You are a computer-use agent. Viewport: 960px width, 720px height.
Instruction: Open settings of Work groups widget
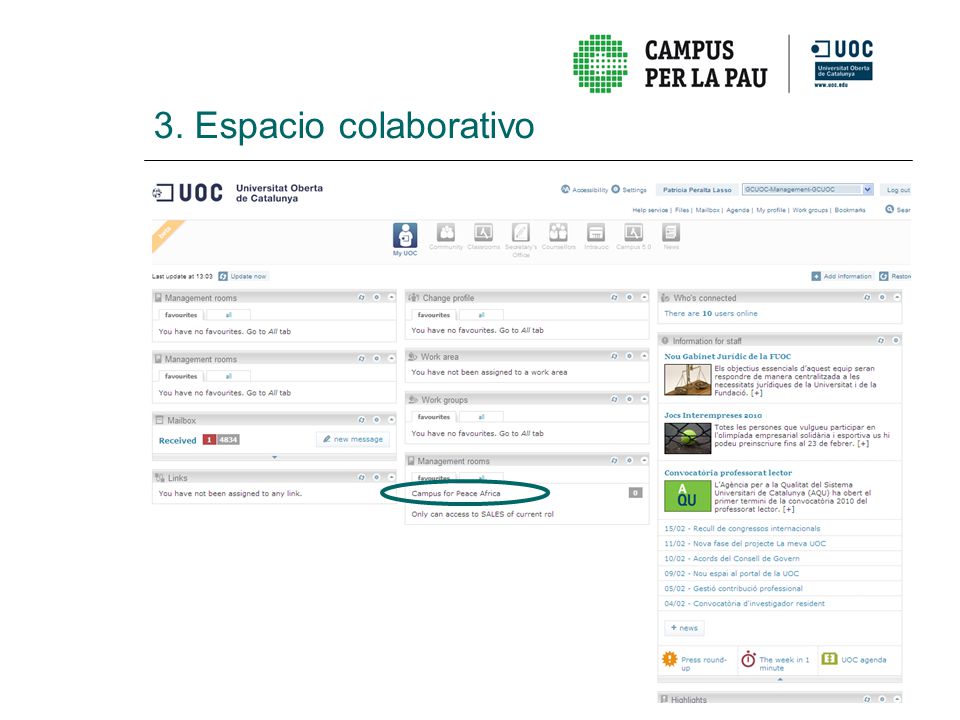pyautogui.click(x=629, y=399)
